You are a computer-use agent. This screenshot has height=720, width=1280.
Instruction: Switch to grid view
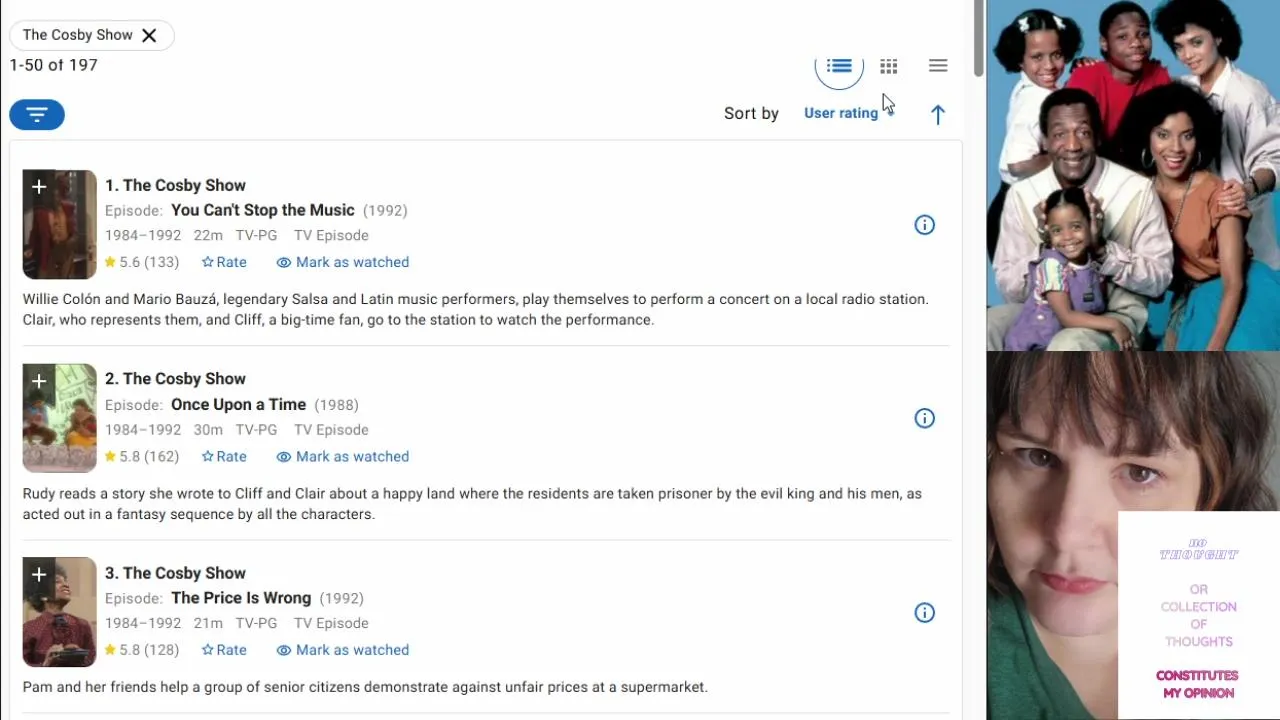[889, 66]
